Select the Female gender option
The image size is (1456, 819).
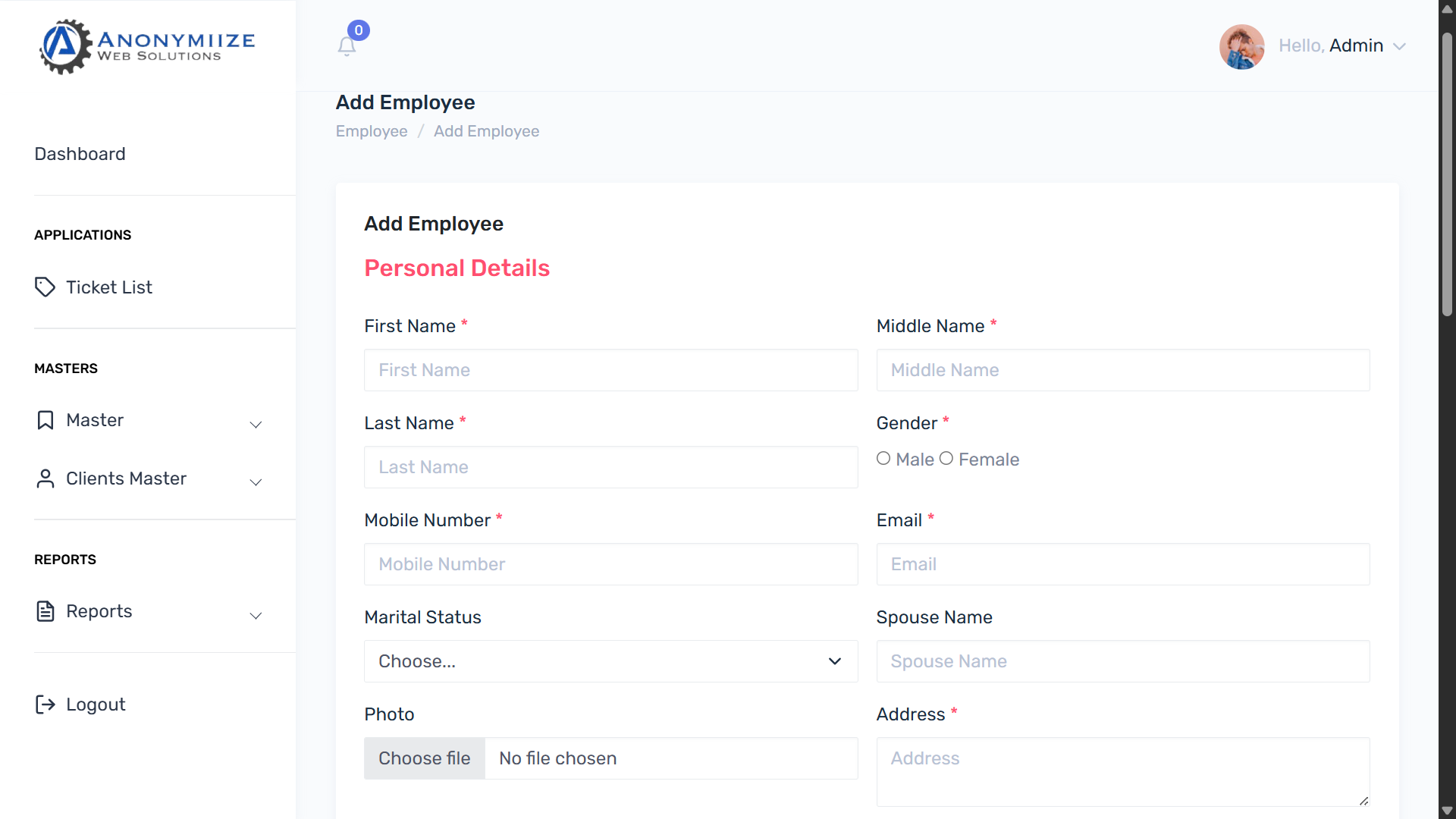(946, 459)
